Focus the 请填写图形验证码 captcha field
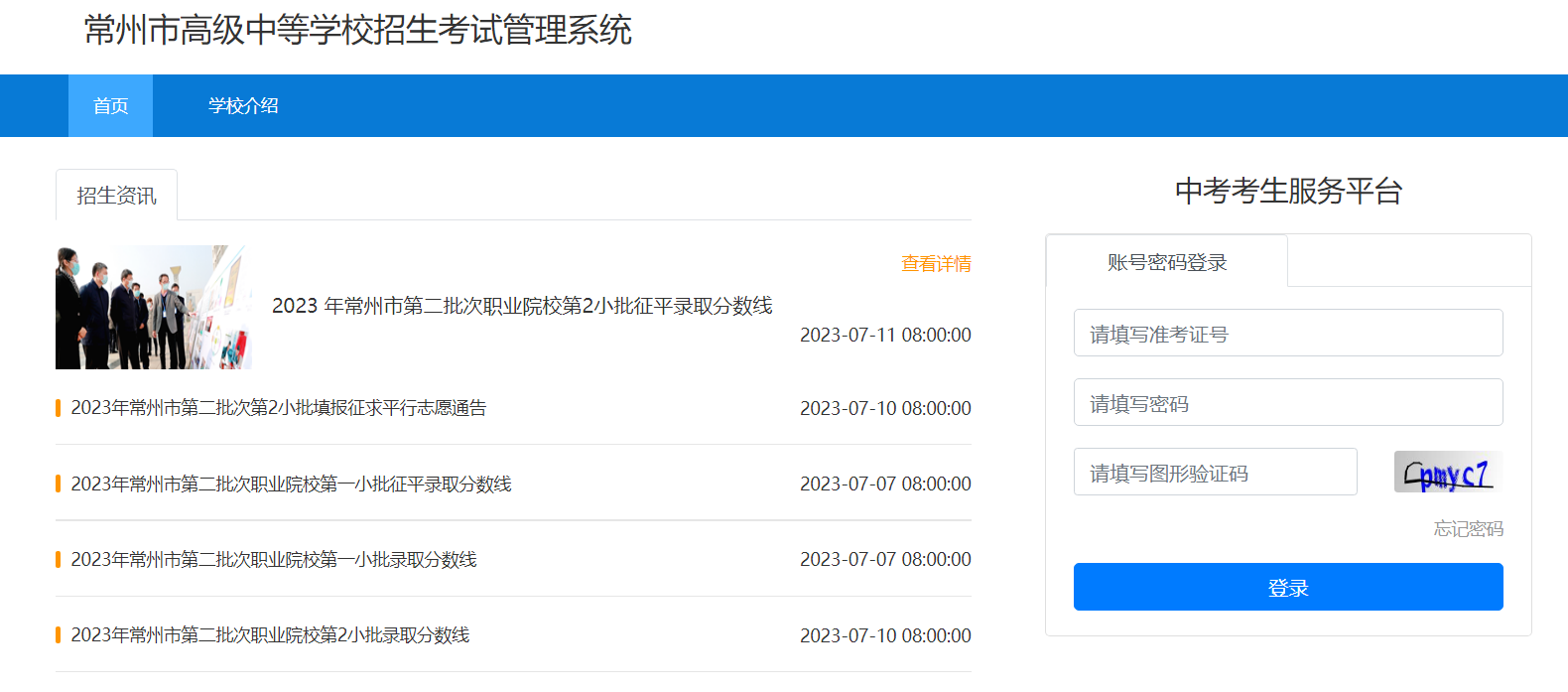 click(1215, 473)
